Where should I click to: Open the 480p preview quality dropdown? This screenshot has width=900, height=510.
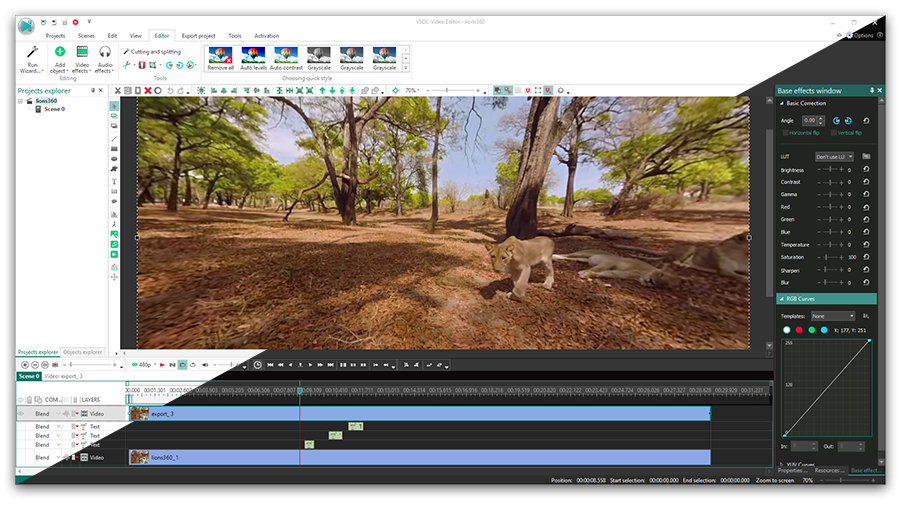click(x=143, y=365)
